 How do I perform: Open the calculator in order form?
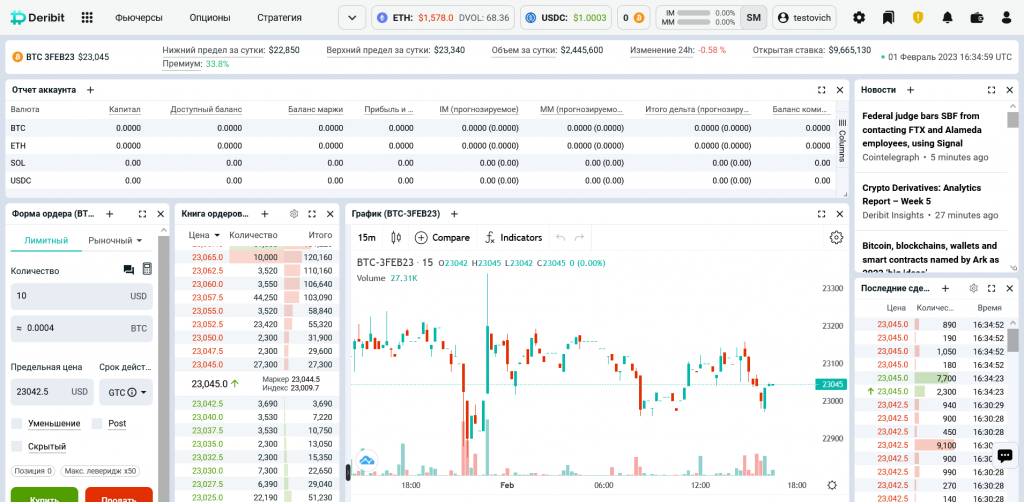pos(147,269)
